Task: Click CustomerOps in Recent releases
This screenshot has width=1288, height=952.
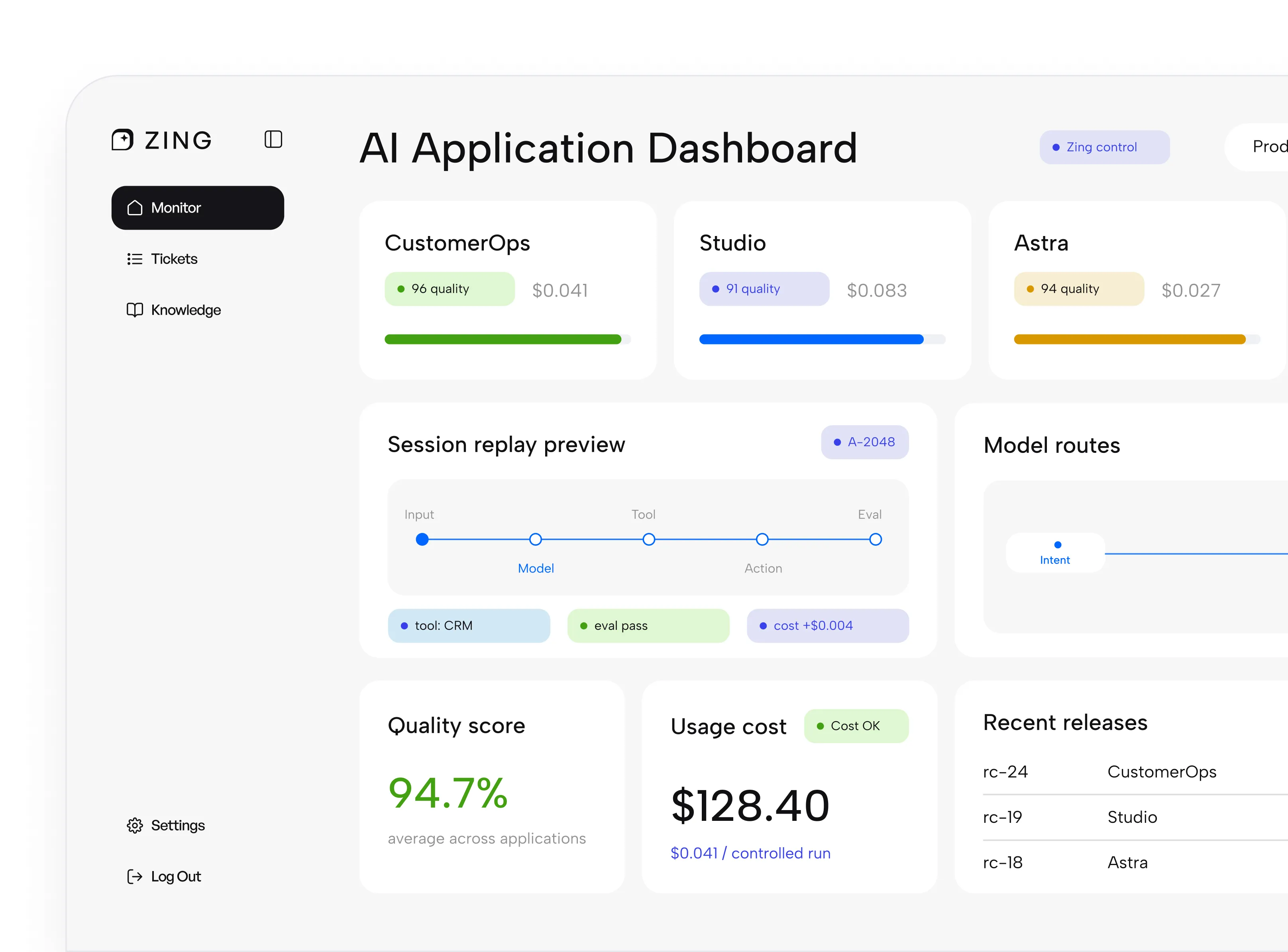Action: point(1162,772)
